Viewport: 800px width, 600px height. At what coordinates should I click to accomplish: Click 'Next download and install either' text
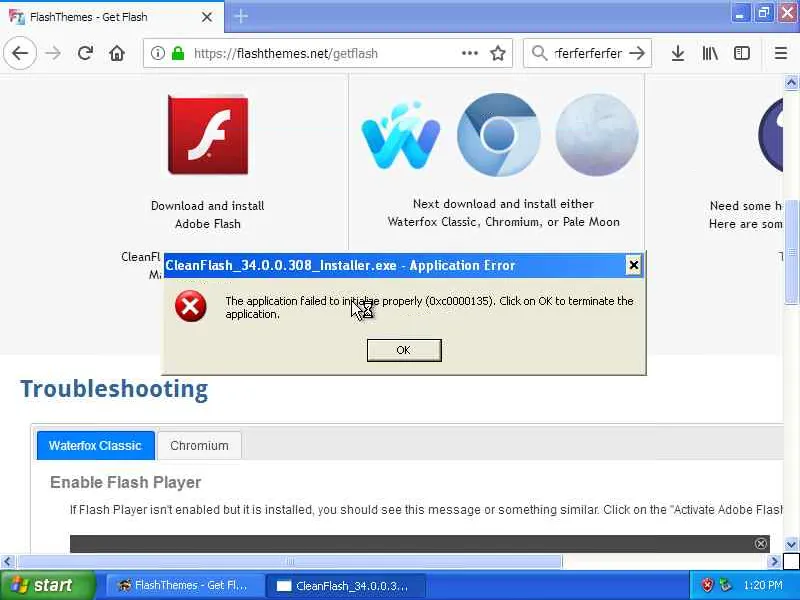point(503,204)
